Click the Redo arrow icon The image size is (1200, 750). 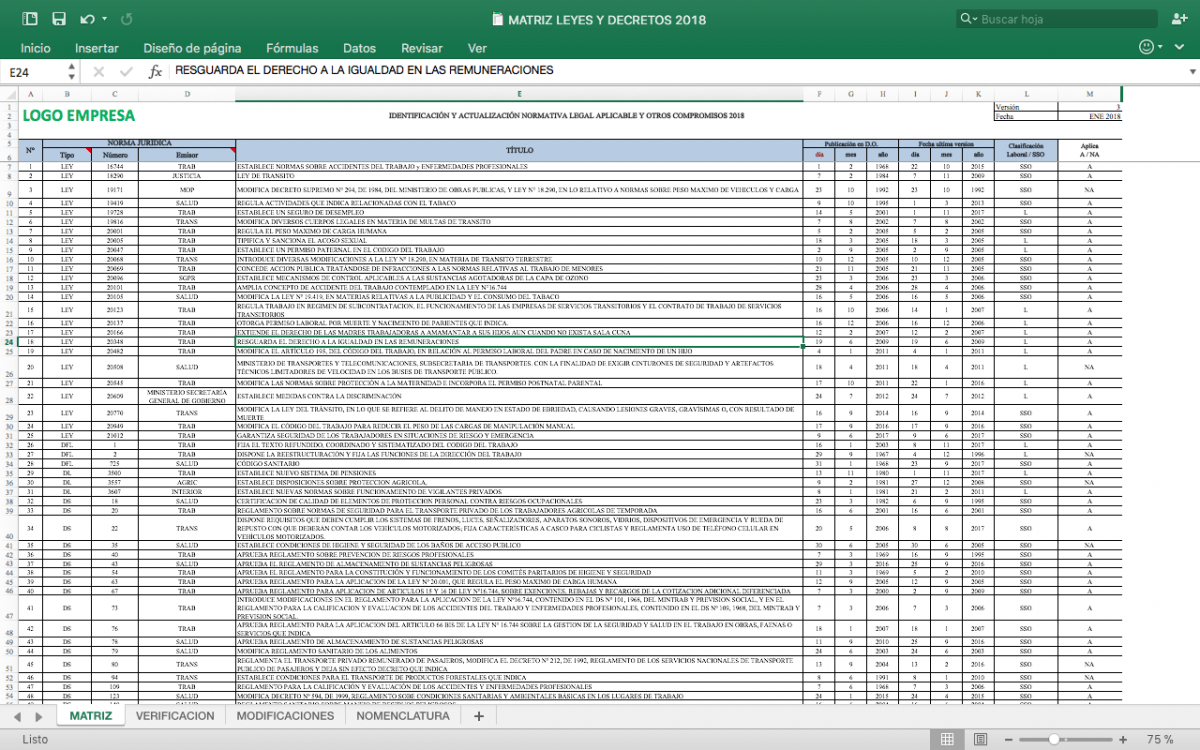coord(126,19)
